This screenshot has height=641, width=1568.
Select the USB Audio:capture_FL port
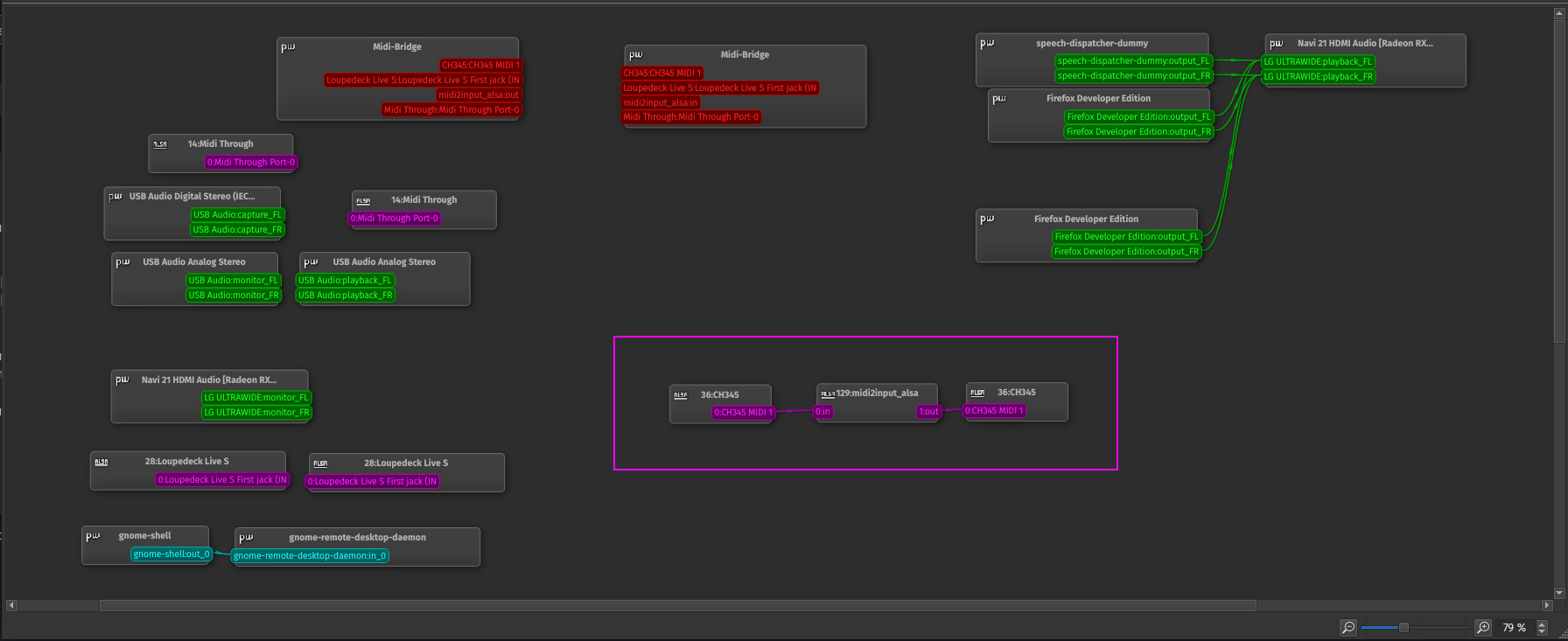[237, 214]
